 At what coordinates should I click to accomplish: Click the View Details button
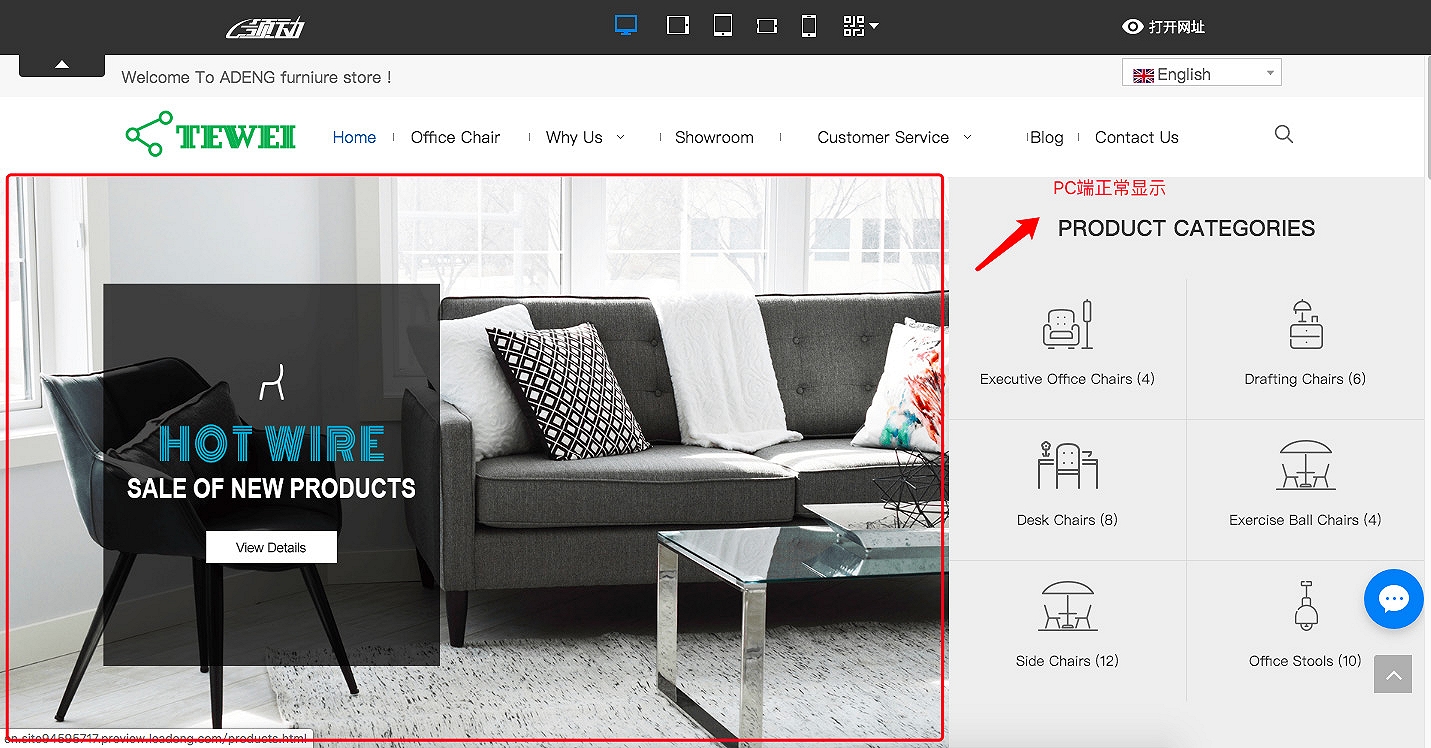tap(271, 547)
